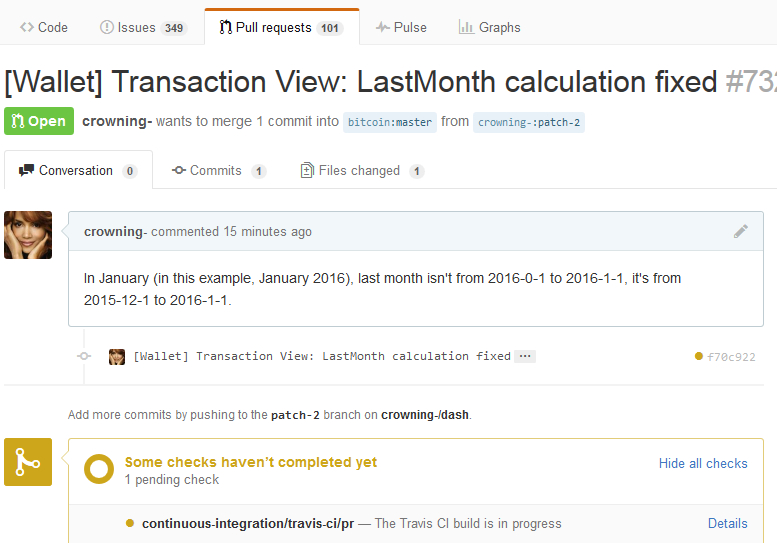Hide all checks in merge panel
The image size is (777, 543).
click(703, 463)
